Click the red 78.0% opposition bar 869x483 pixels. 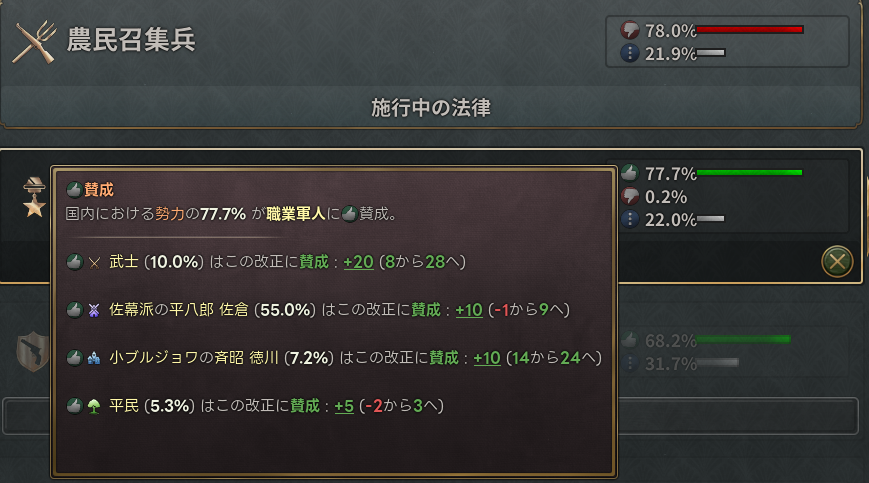(x=750, y=30)
